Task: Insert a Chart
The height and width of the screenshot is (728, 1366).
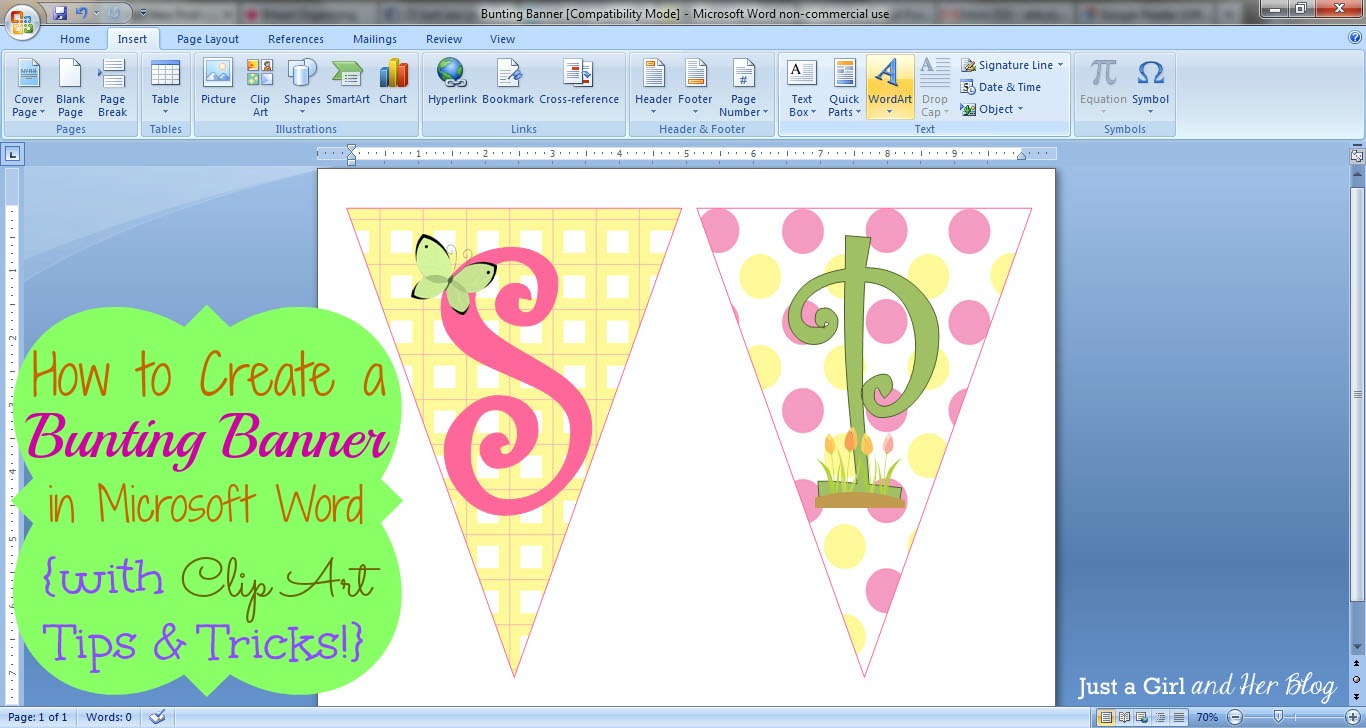Action: [x=393, y=82]
